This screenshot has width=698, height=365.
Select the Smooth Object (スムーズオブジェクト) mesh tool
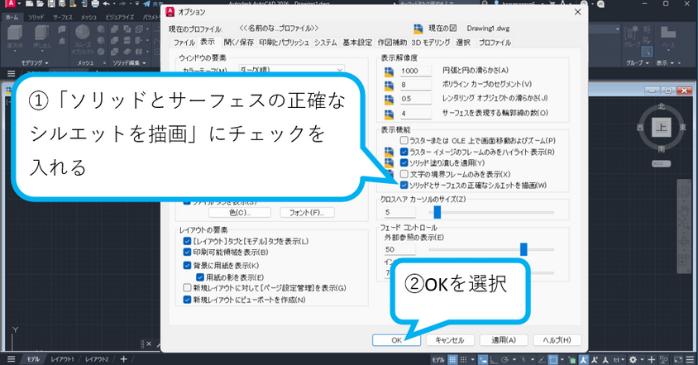click(x=82, y=39)
